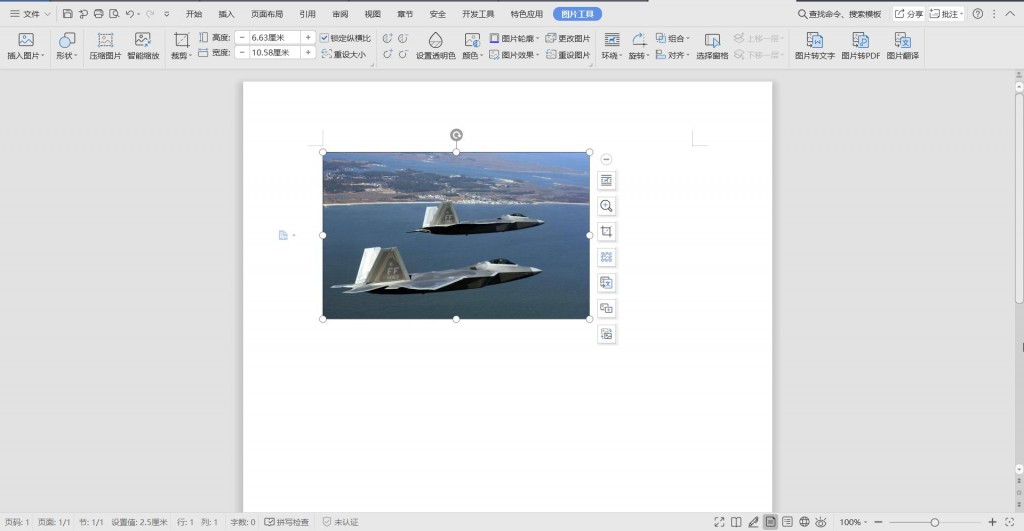Click the floating zoom magnifier beside image
Image resolution: width=1024 pixels, height=531 pixels.
coord(606,206)
